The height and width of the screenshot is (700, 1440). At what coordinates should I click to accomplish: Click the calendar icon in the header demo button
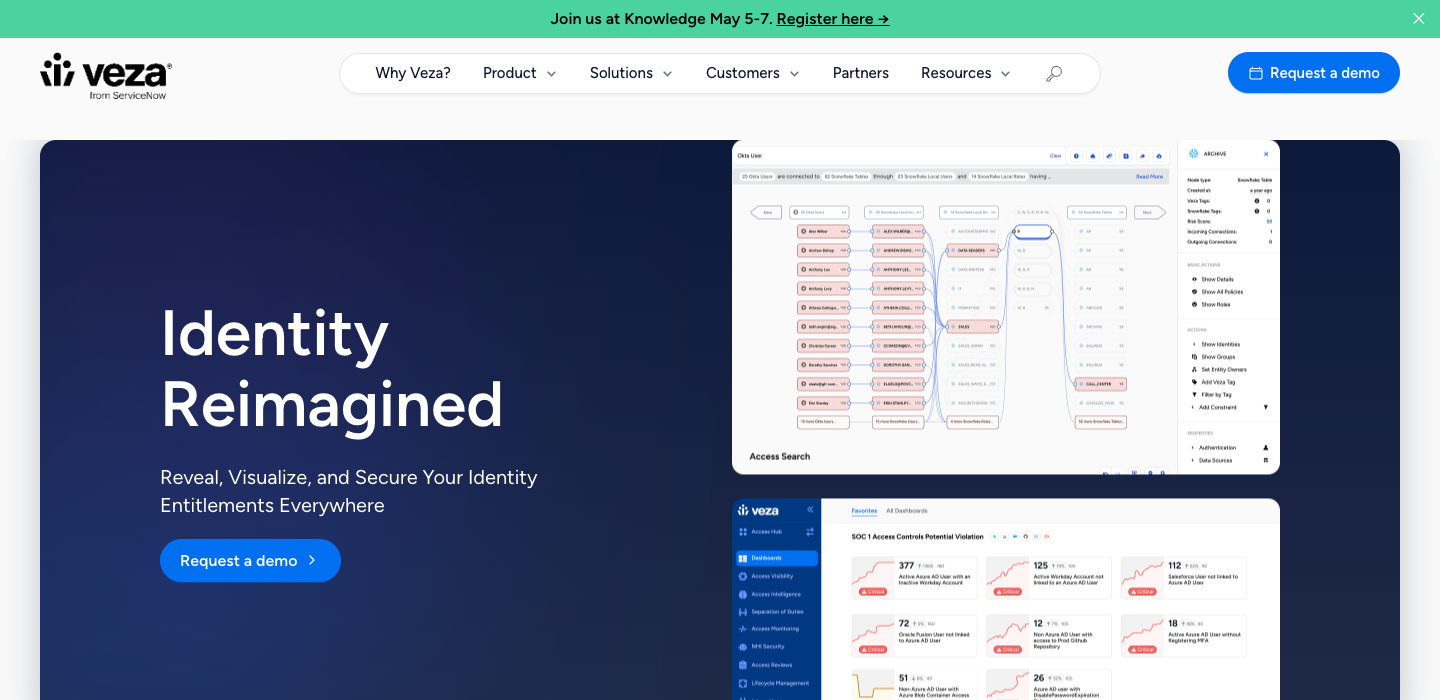pos(1256,73)
